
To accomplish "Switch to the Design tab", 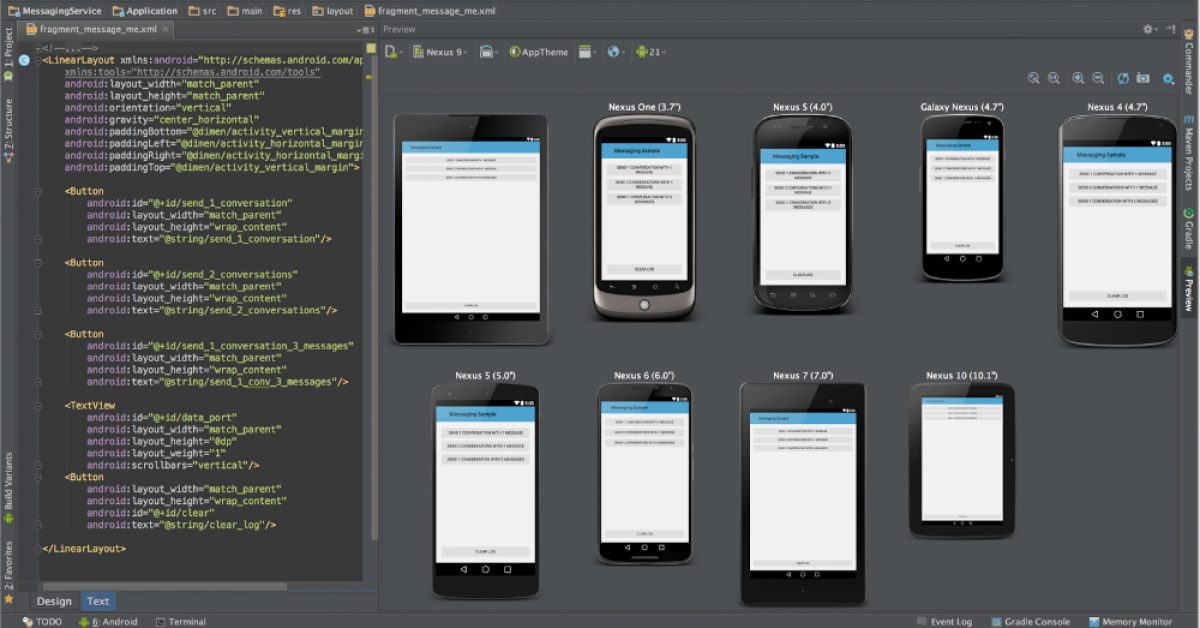I will 54,601.
